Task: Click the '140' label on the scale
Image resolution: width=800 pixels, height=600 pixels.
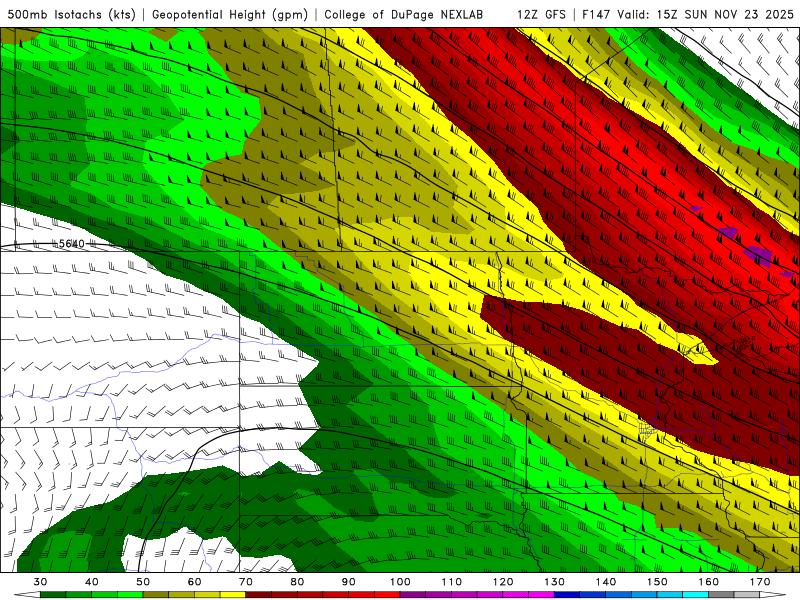Action: coord(606,582)
